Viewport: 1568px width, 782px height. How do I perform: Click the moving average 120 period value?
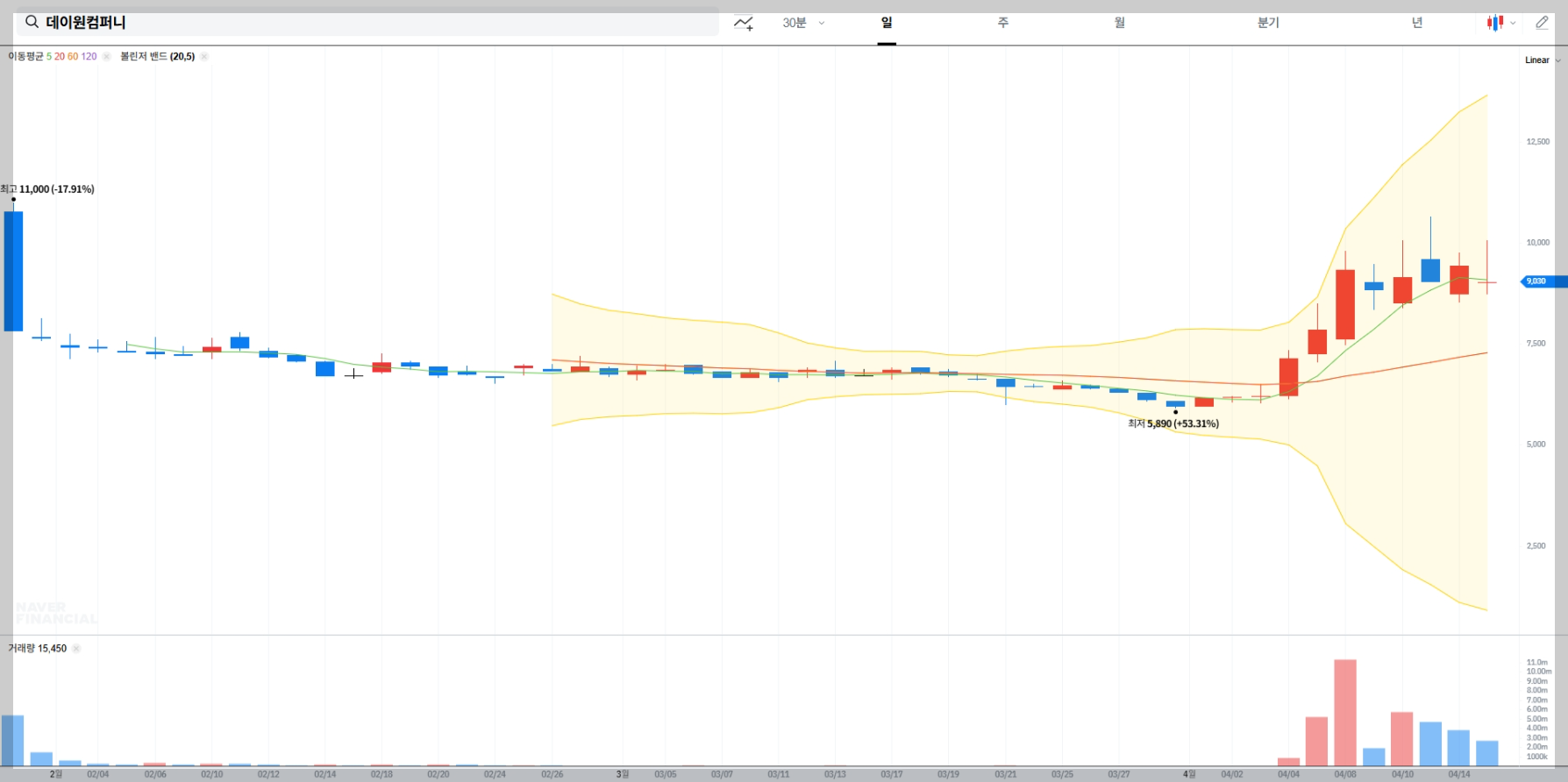pyautogui.click(x=89, y=56)
